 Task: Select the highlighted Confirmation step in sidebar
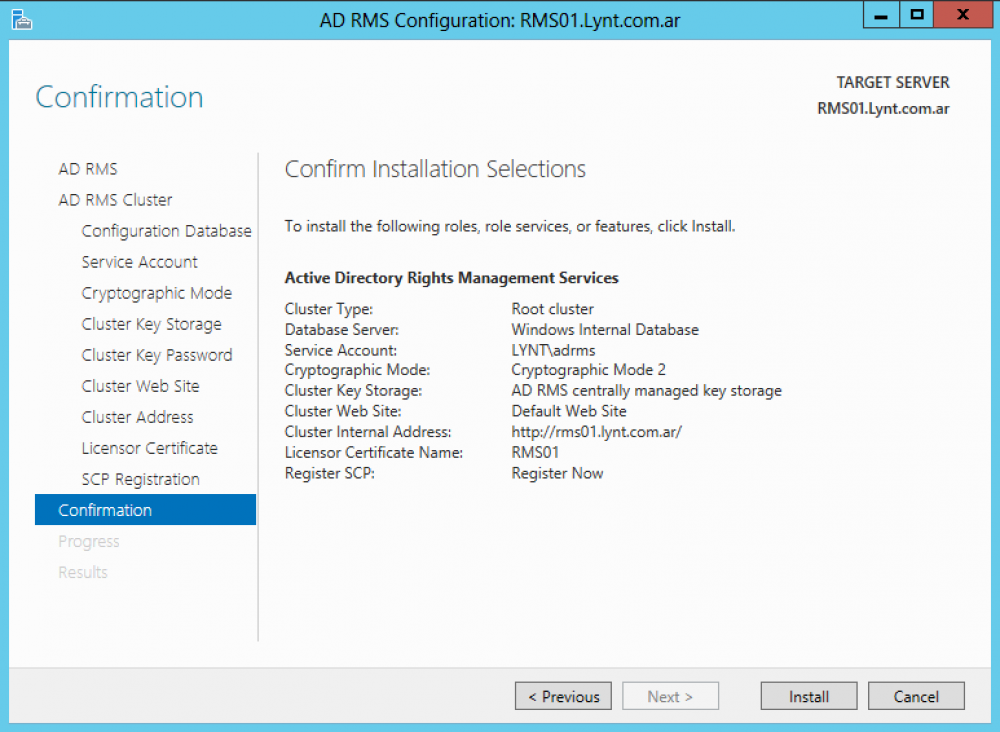coord(145,510)
